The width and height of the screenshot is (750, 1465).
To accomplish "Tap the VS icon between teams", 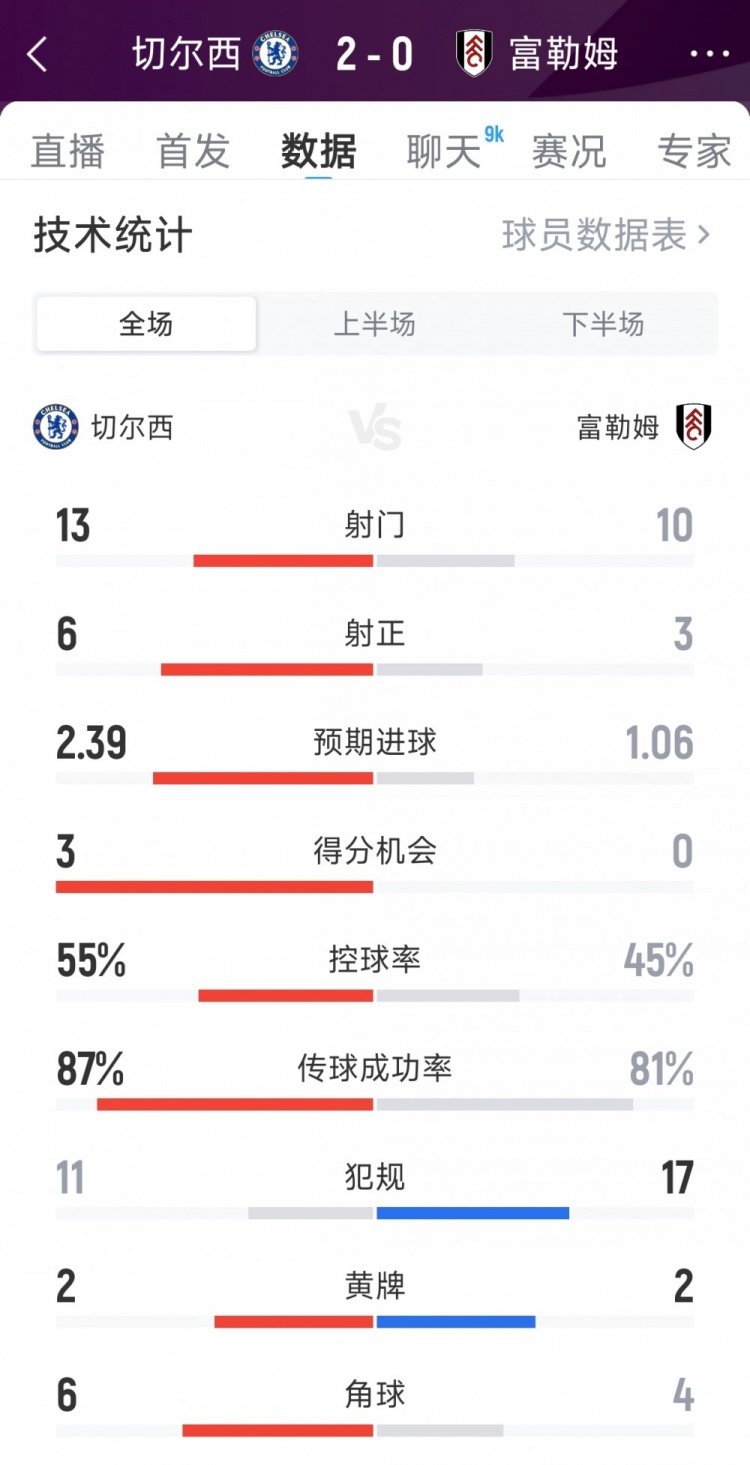I will click(x=375, y=428).
